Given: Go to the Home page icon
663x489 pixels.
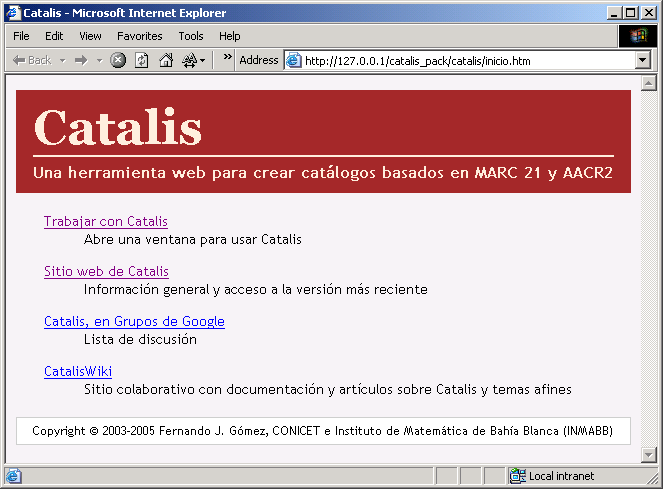Looking at the screenshot, I should click(x=166, y=60).
